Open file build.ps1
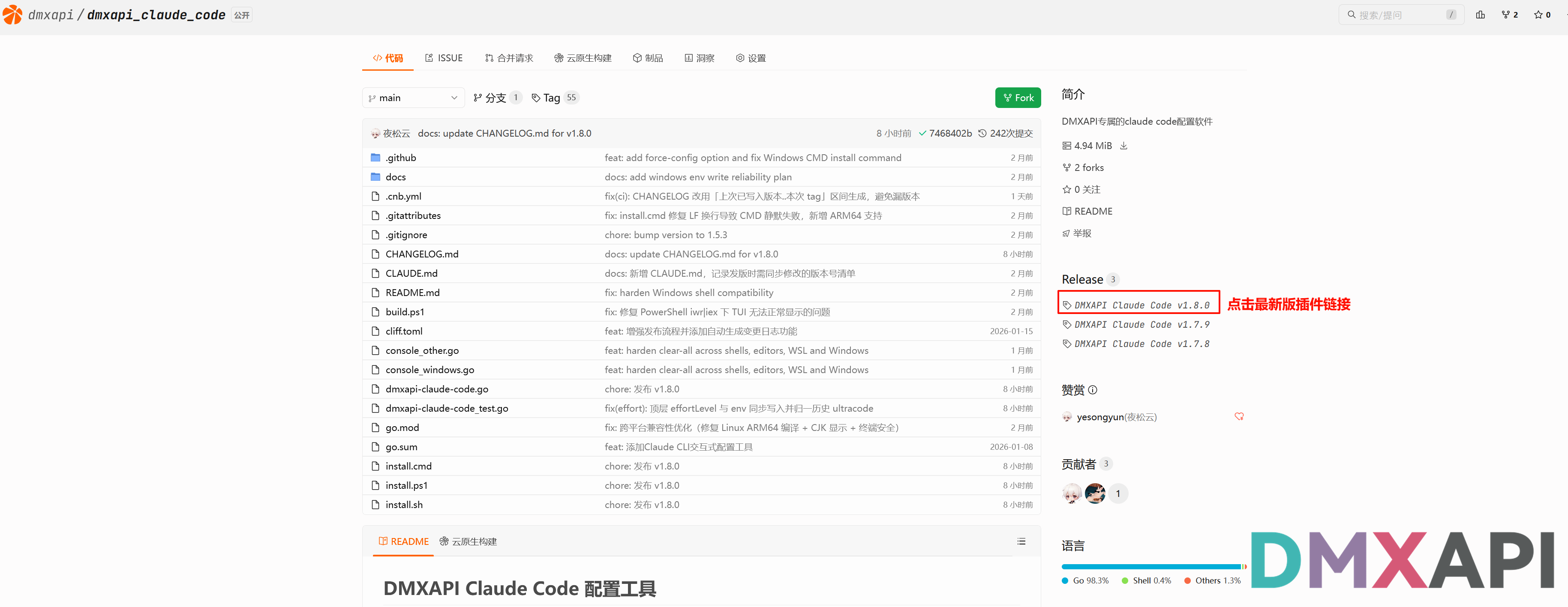Viewport: 1568px width, 607px height. click(x=405, y=312)
